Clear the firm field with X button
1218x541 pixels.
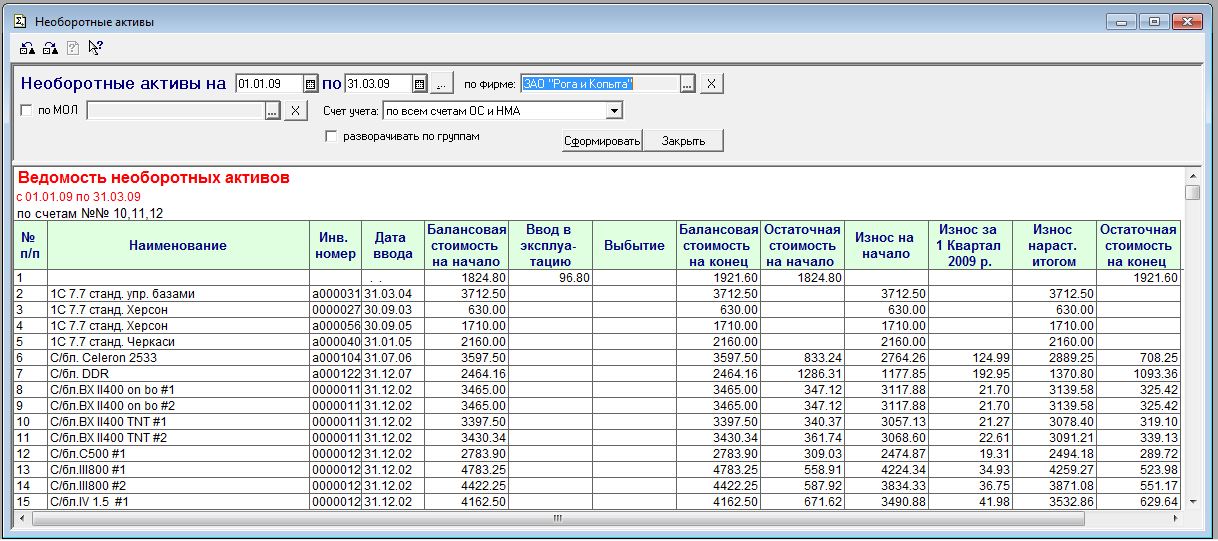pos(711,84)
